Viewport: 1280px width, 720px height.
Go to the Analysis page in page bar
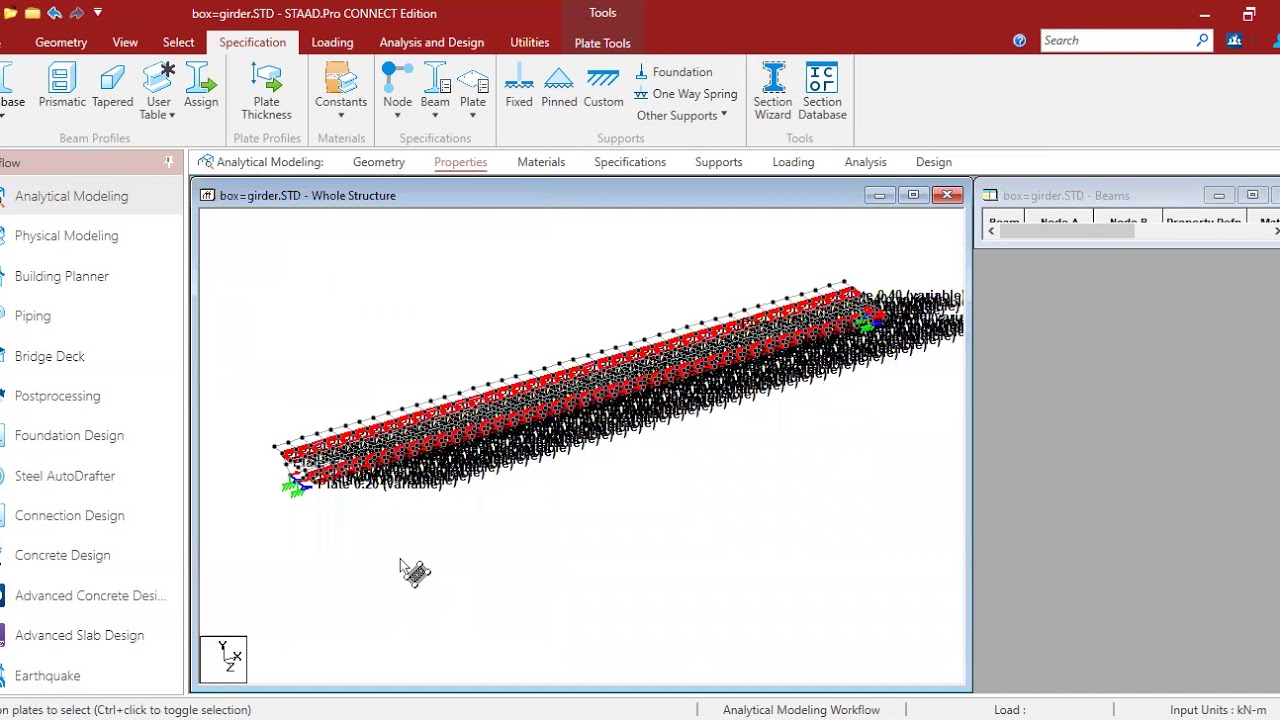pos(865,162)
